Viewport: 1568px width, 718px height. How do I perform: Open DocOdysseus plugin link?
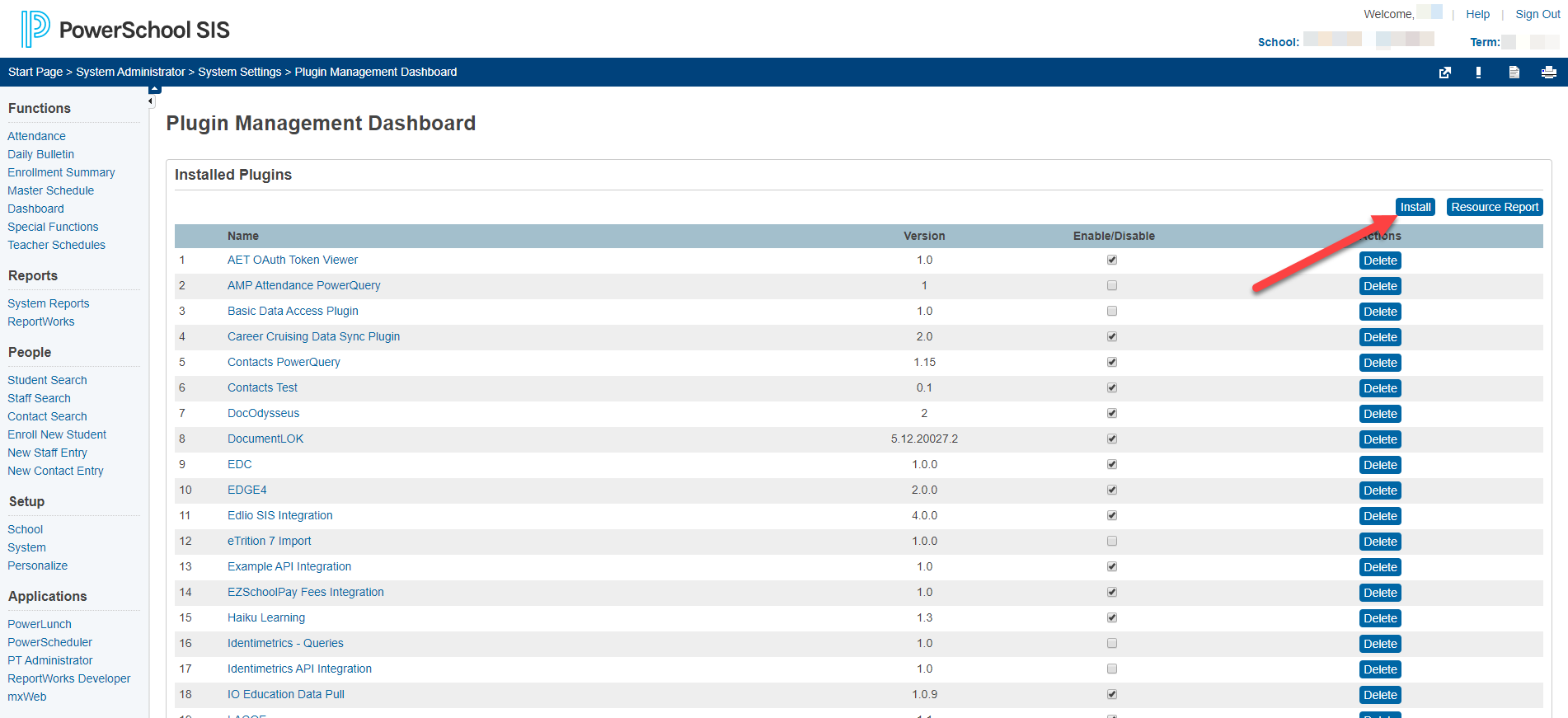(x=263, y=413)
